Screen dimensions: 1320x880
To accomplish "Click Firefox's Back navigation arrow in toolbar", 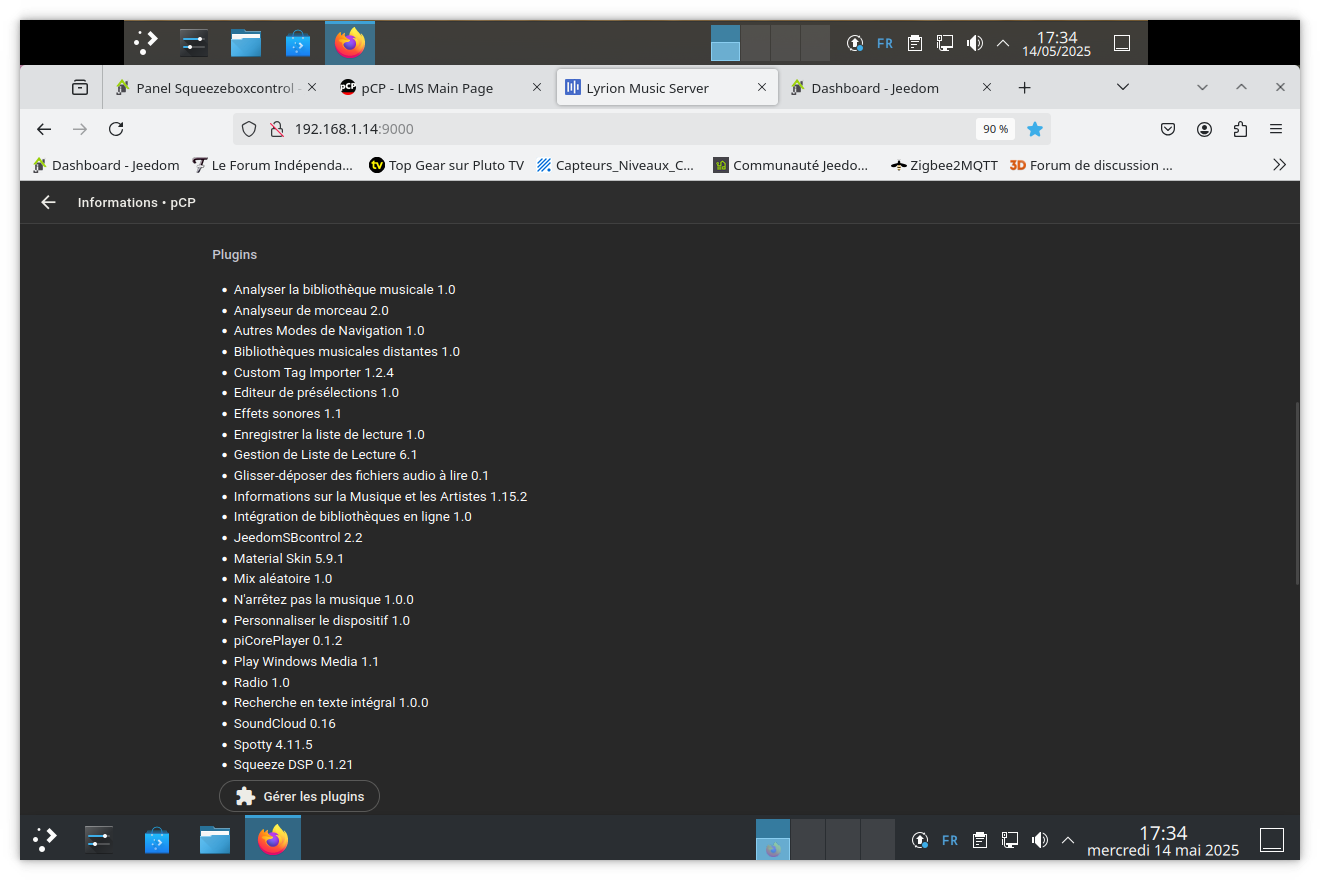I will (44, 129).
